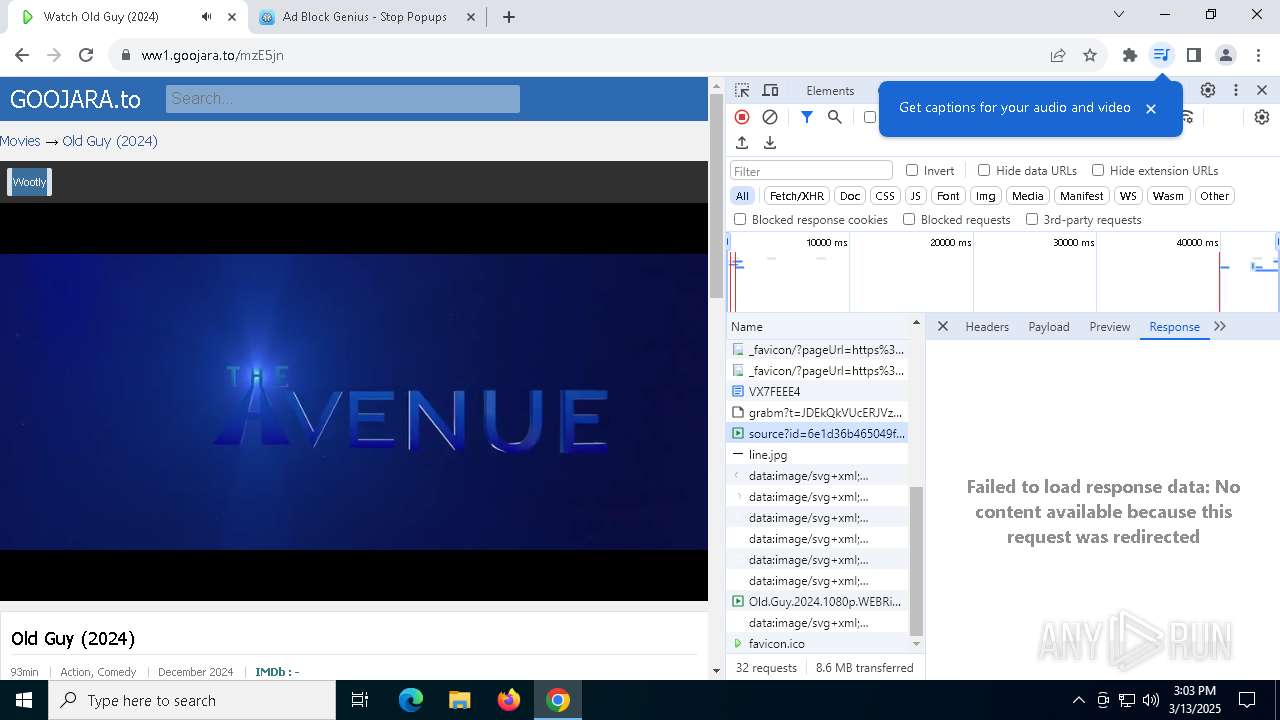Open the Payload tab
This screenshot has height=720, width=1280.
(1049, 326)
